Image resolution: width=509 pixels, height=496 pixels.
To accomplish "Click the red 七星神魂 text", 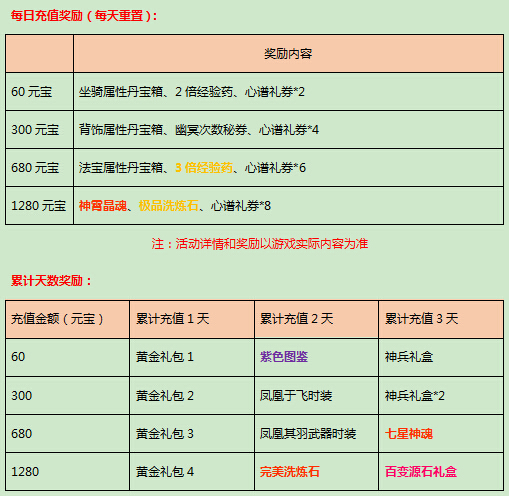I will [409, 434].
